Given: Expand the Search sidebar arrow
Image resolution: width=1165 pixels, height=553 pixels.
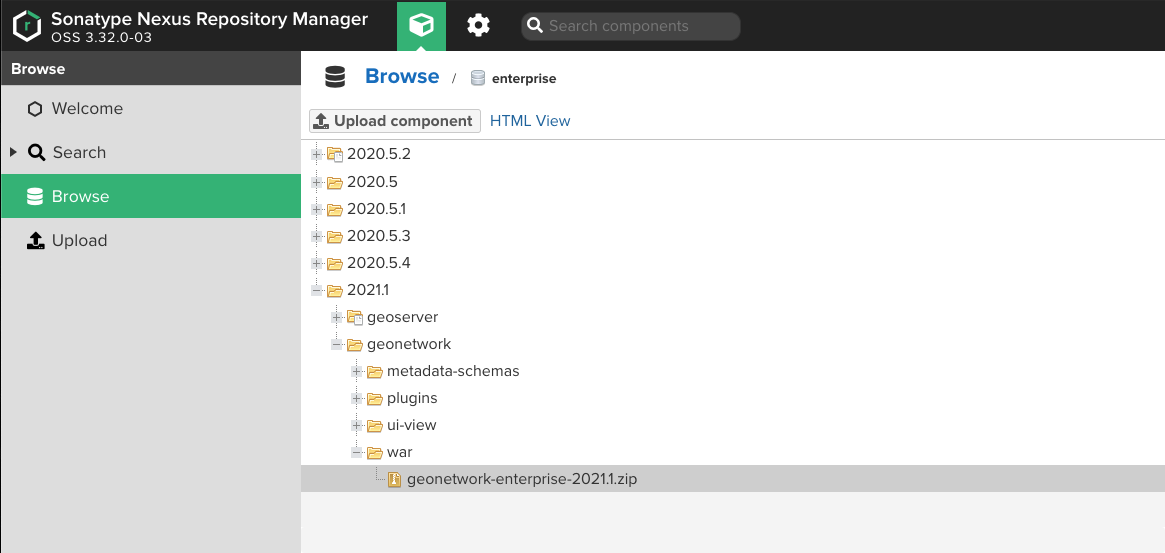Looking at the screenshot, I should [13, 152].
